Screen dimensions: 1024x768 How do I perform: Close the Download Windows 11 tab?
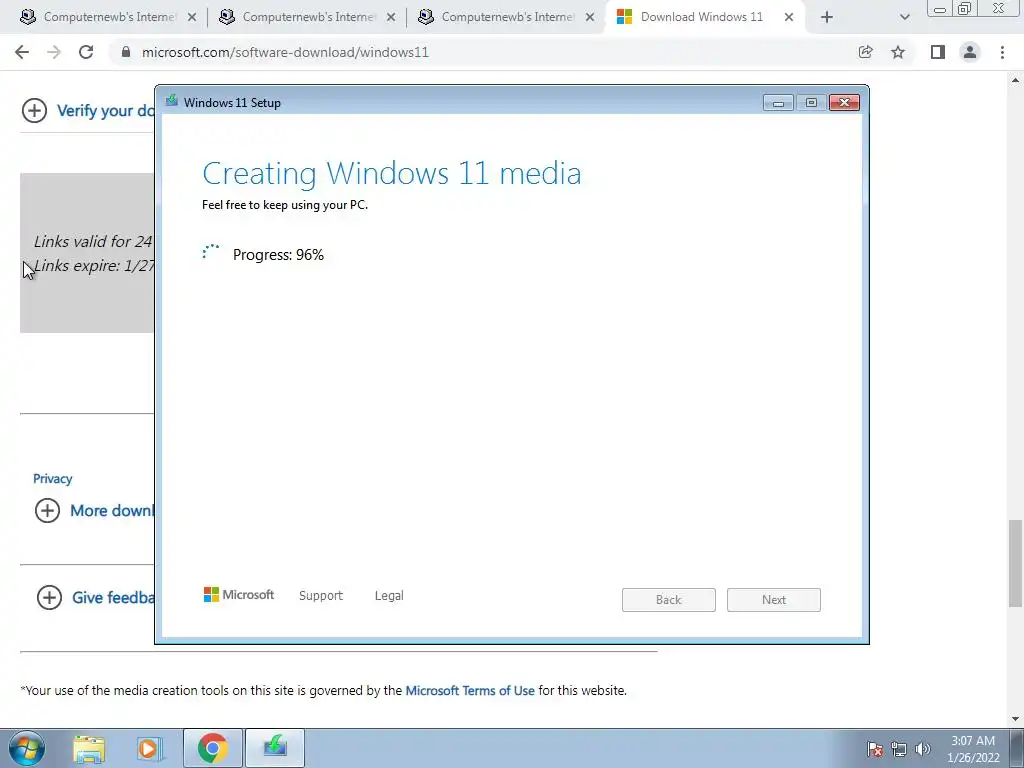(789, 18)
